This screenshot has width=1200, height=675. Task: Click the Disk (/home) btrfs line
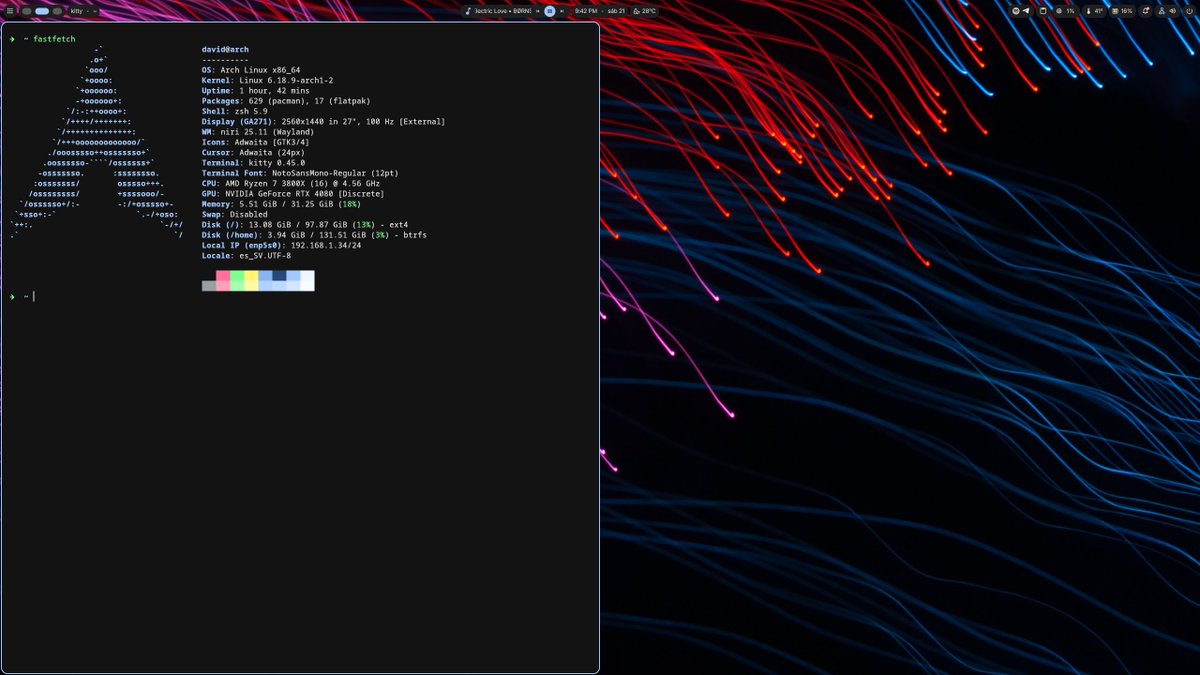tap(314, 235)
